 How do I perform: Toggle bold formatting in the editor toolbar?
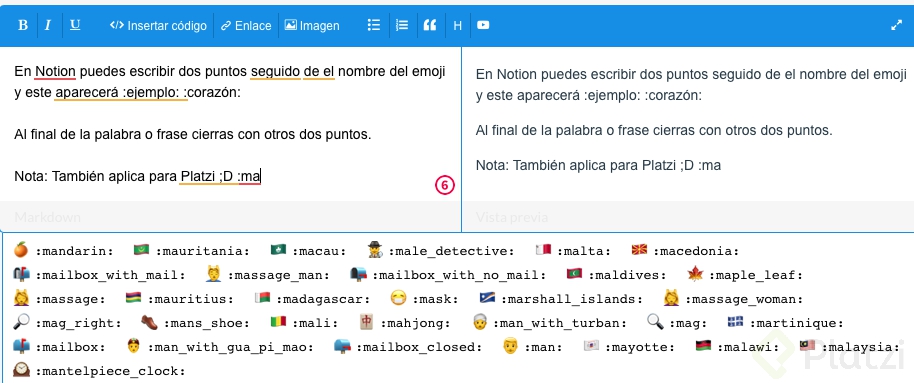(23, 26)
